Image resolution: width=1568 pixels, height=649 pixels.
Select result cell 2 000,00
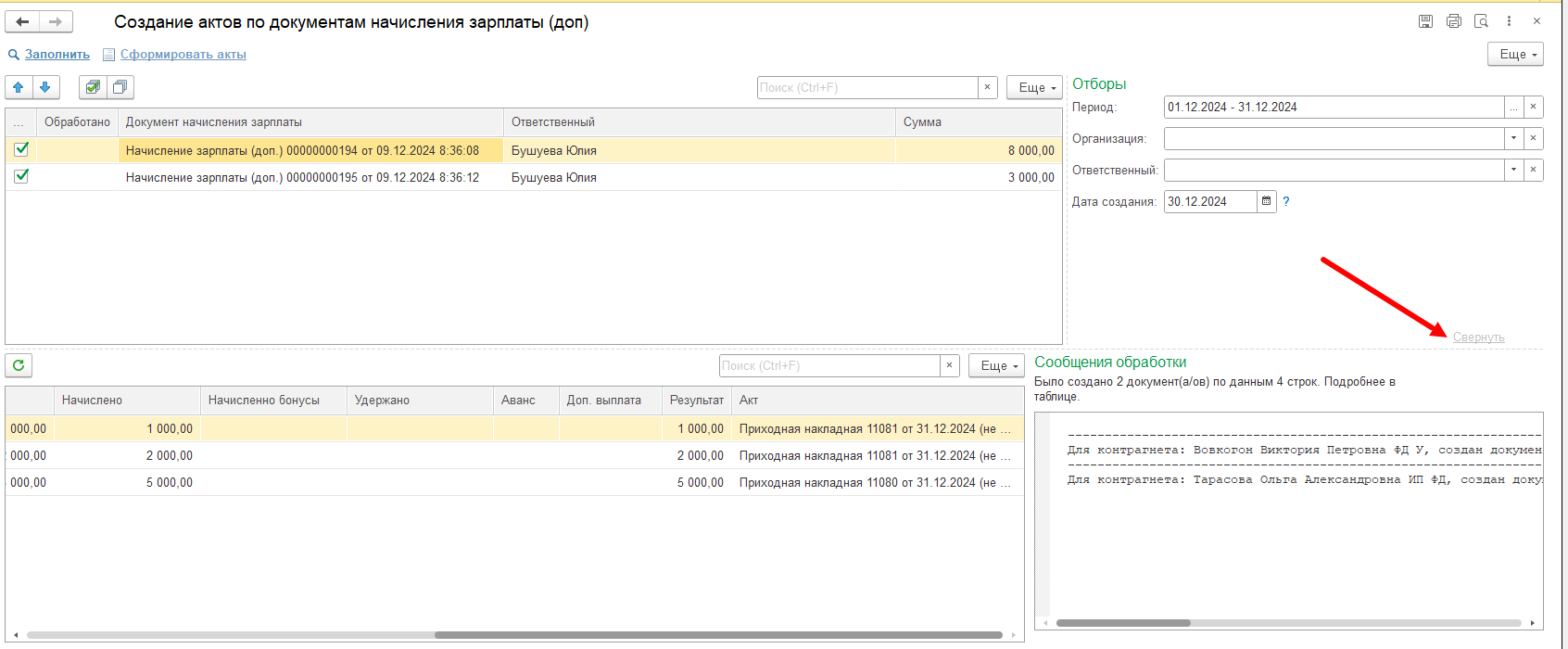point(697,455)
